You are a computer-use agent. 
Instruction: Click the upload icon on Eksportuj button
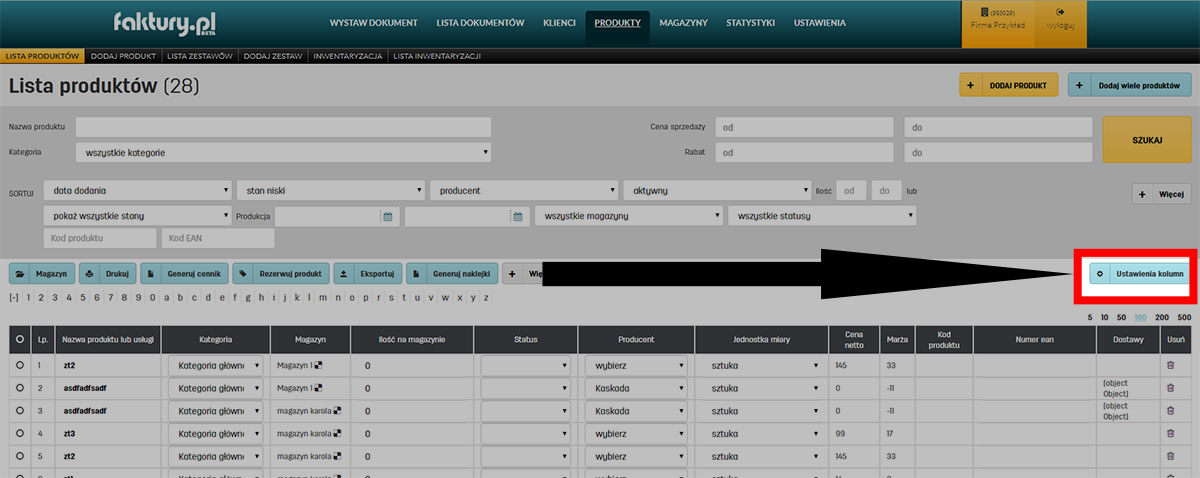343,273
